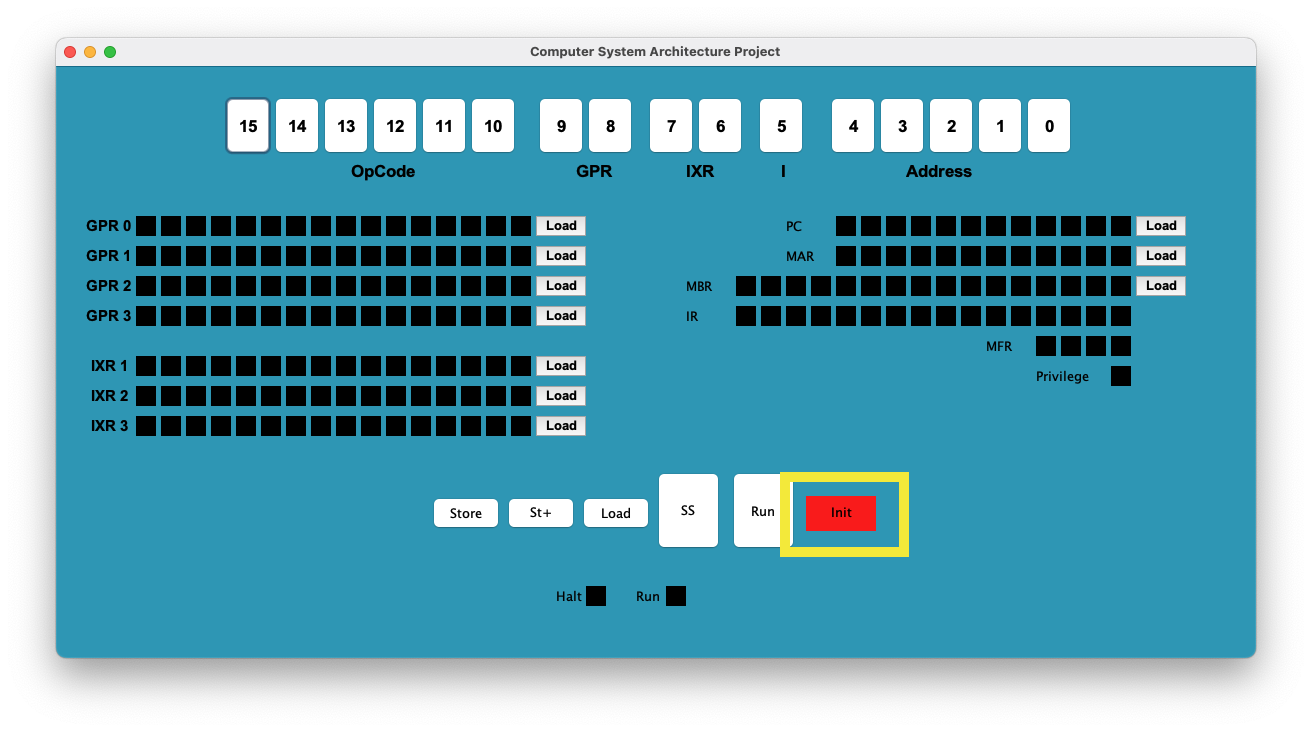Load switches into GPR 1
Viewport: 1312px width, 732px height.
[x=561, y=256]
